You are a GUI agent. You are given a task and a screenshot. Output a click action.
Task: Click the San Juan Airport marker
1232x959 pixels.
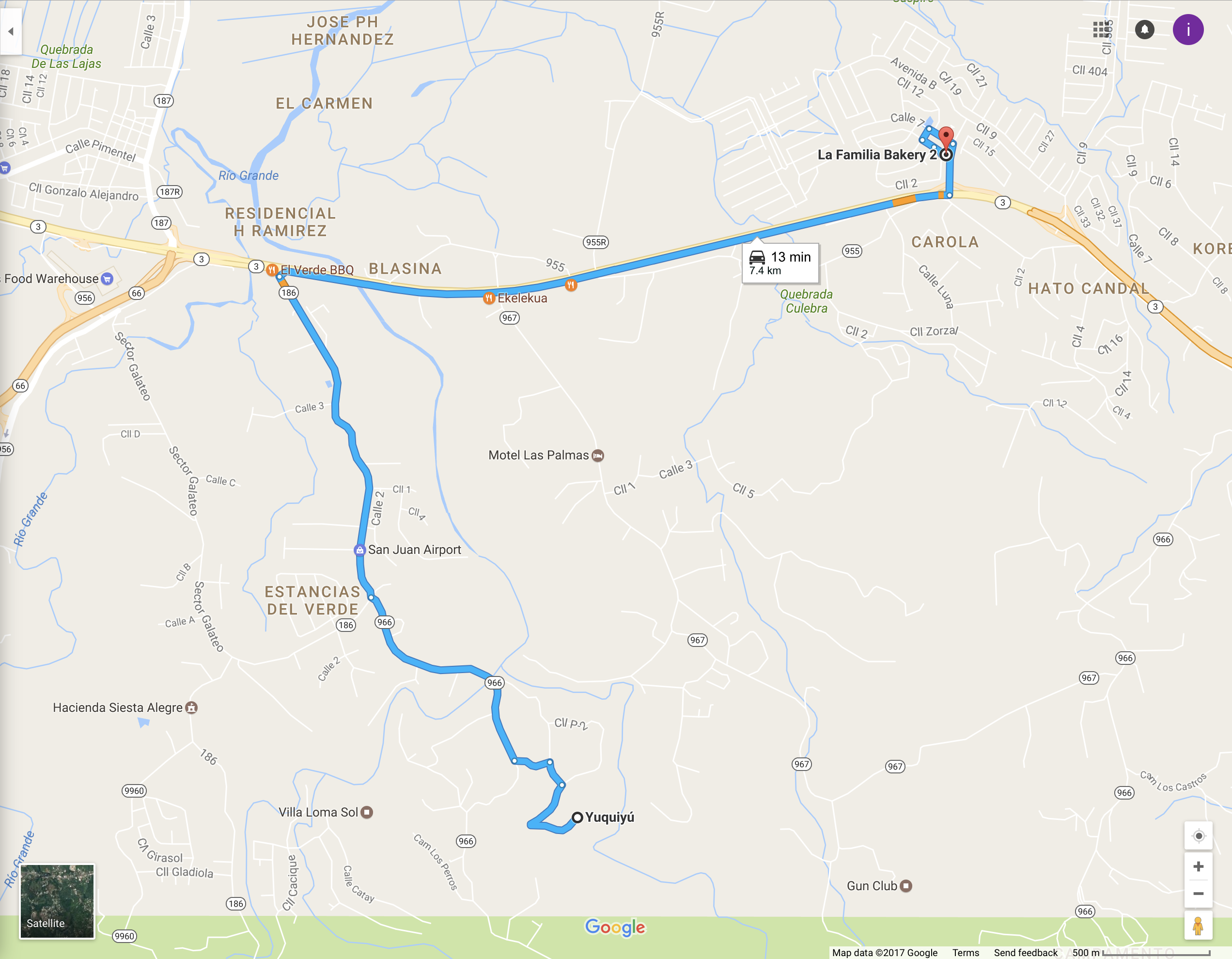point(360,550)
